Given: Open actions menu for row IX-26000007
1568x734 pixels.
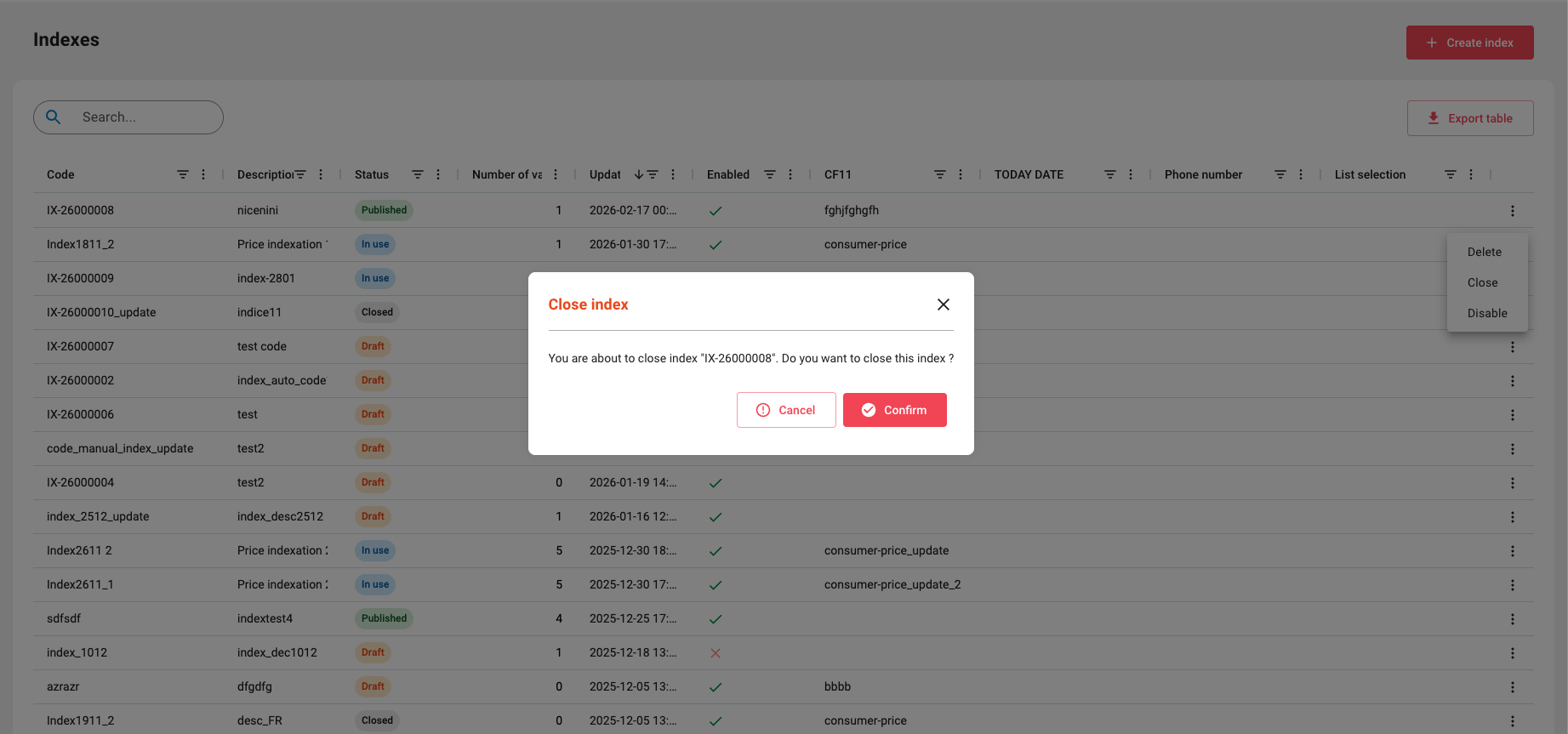Looking at the screenshot, I should point(1512,347).
